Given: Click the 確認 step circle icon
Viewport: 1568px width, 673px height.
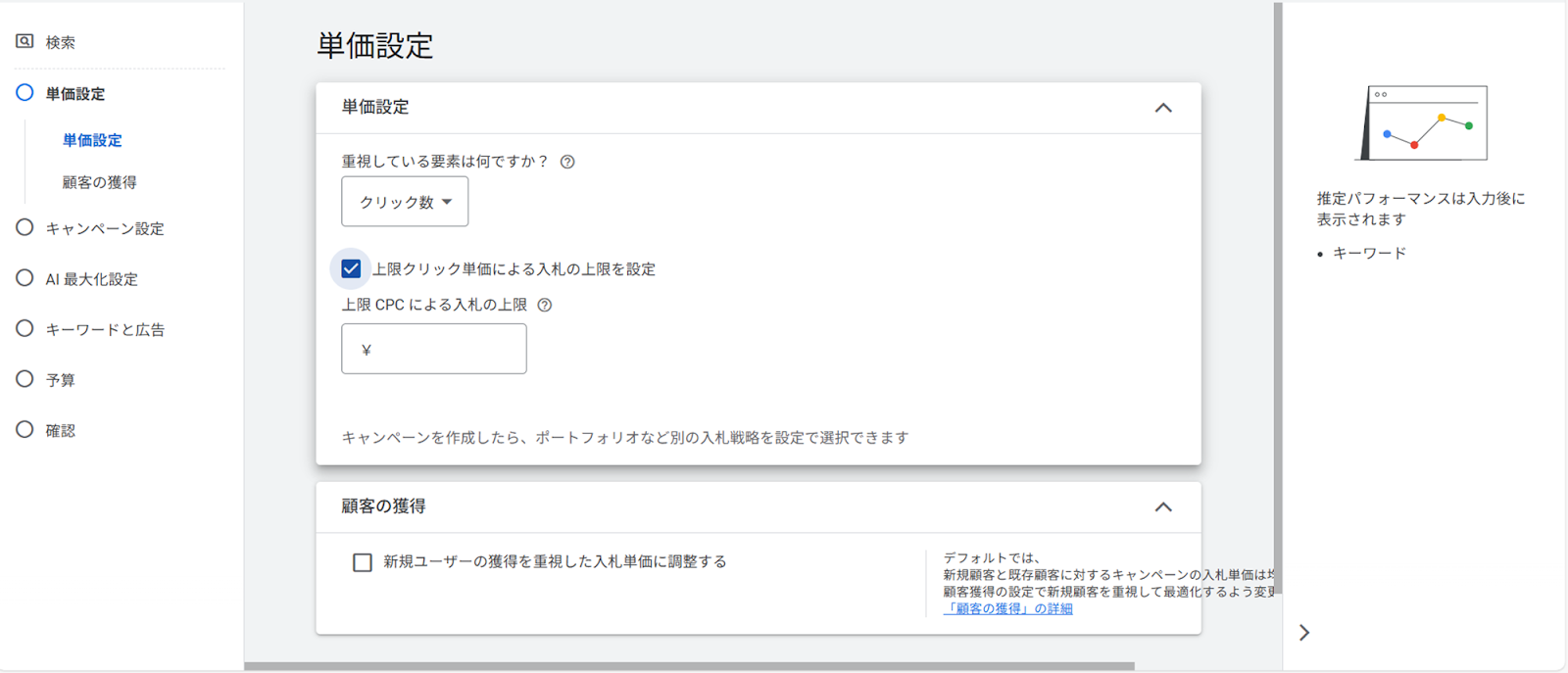Looking at the screenshot, I should click(24, 429).
